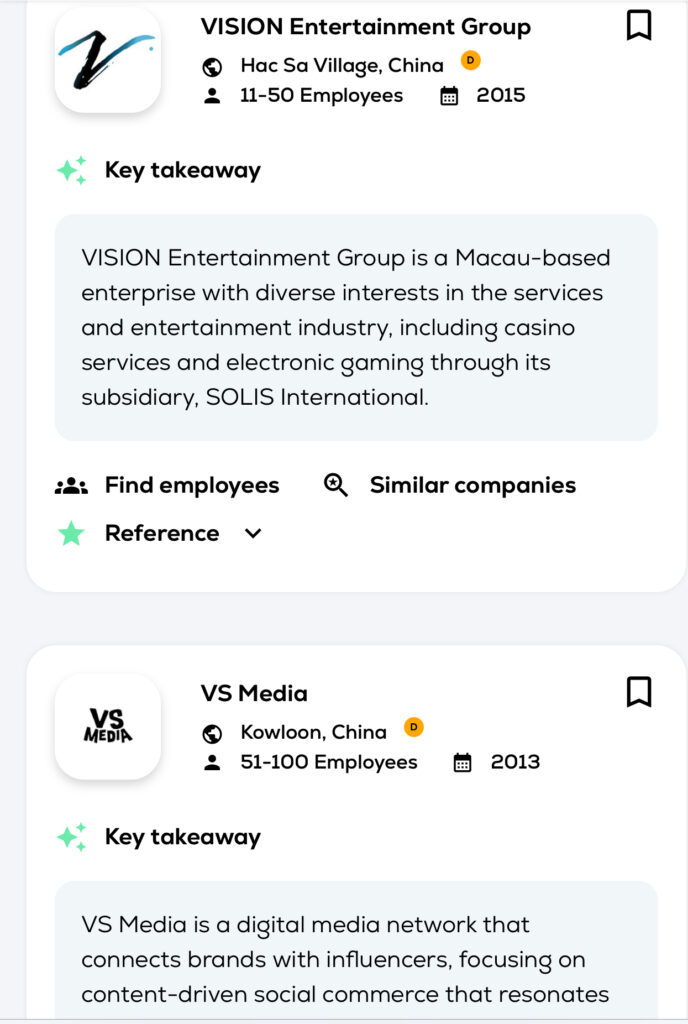Bookmark VISION Entertainment Group company
The width and height of the screenshot is (688, 1024).
639,25
